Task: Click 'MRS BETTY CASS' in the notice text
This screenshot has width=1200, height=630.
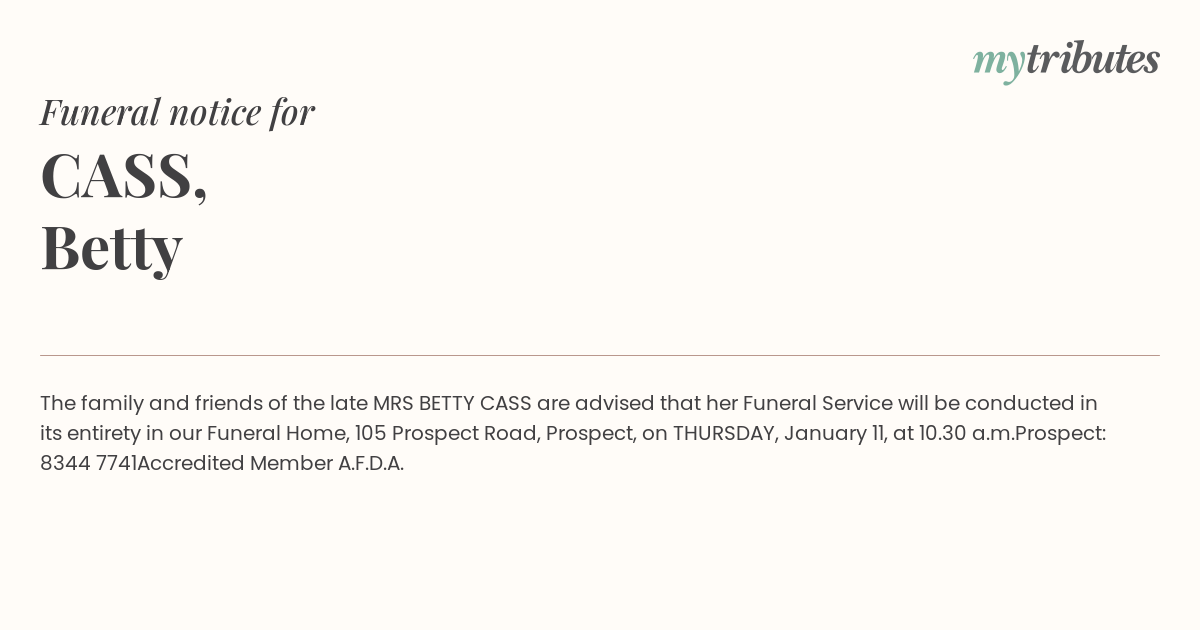Action: (x=452, y=403)
